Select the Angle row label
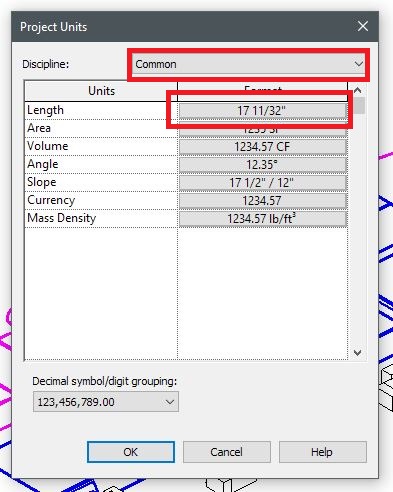The image size is (393, 492). [x=43, y=164]
